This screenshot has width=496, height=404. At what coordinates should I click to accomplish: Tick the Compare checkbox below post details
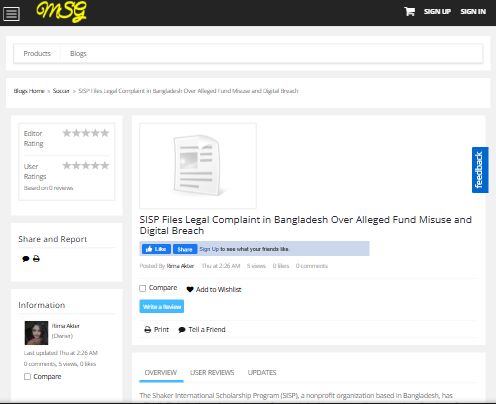[x=143, y=288]
